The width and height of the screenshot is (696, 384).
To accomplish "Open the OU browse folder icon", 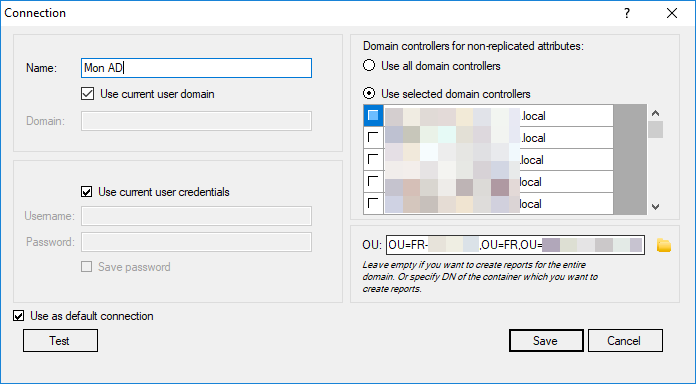I will click(x=664, y=245).
